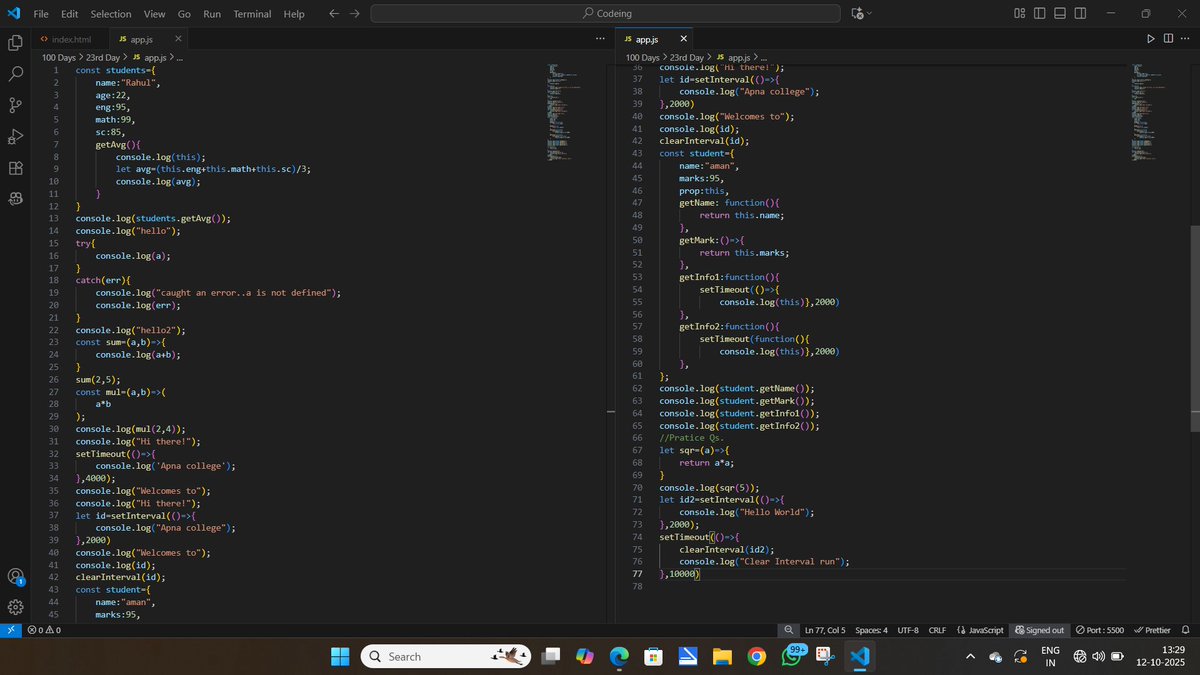Open Visual Studio Code from the taskbar

(861, 656)
